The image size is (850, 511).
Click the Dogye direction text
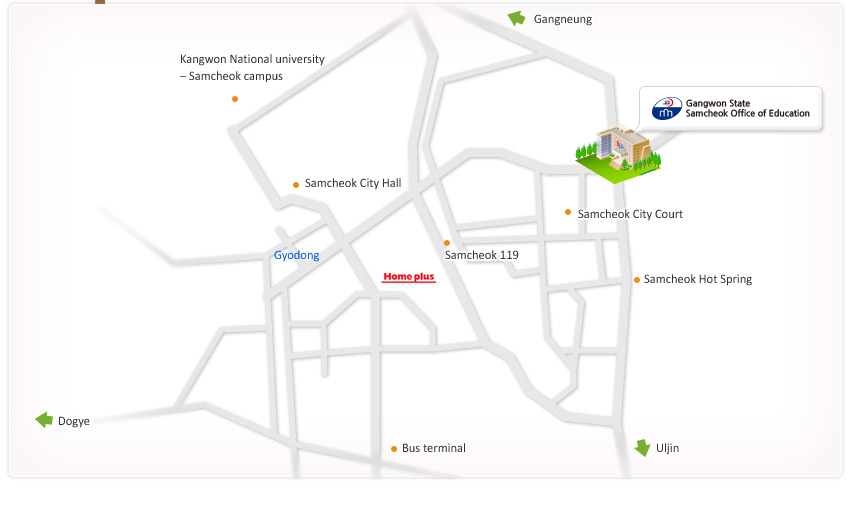click(74, 421)
